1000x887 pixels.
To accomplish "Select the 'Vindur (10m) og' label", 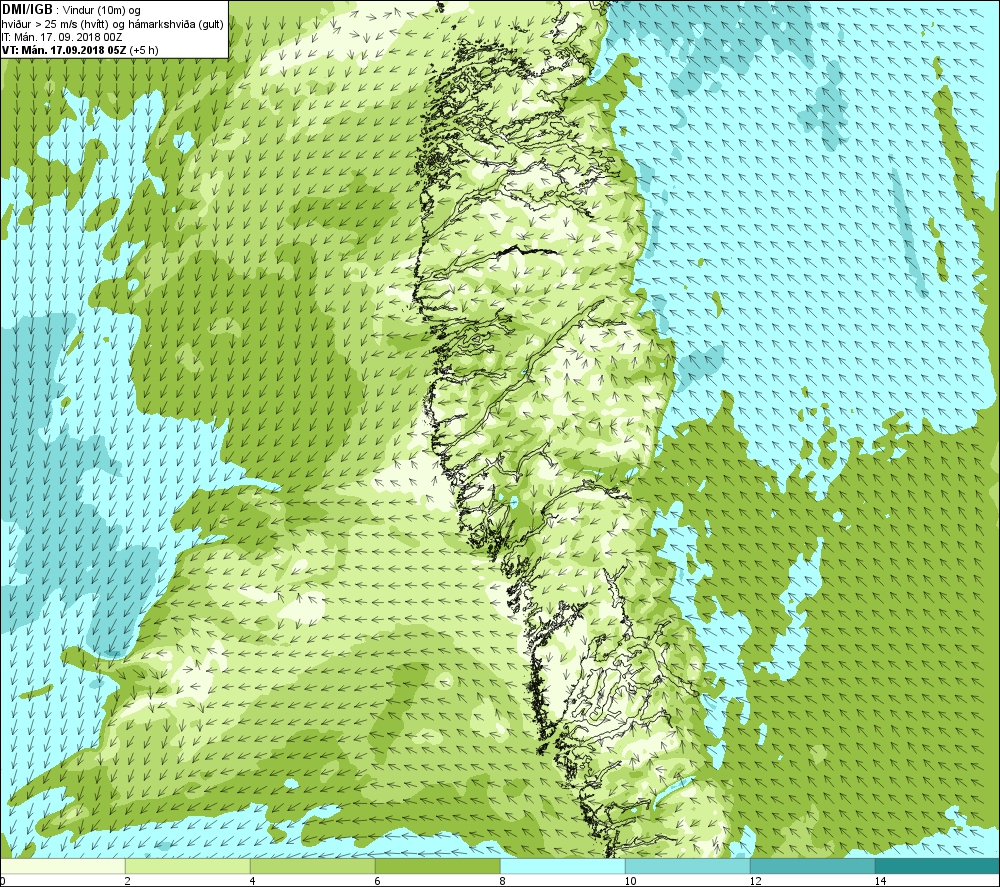I will tap(101, 10).
